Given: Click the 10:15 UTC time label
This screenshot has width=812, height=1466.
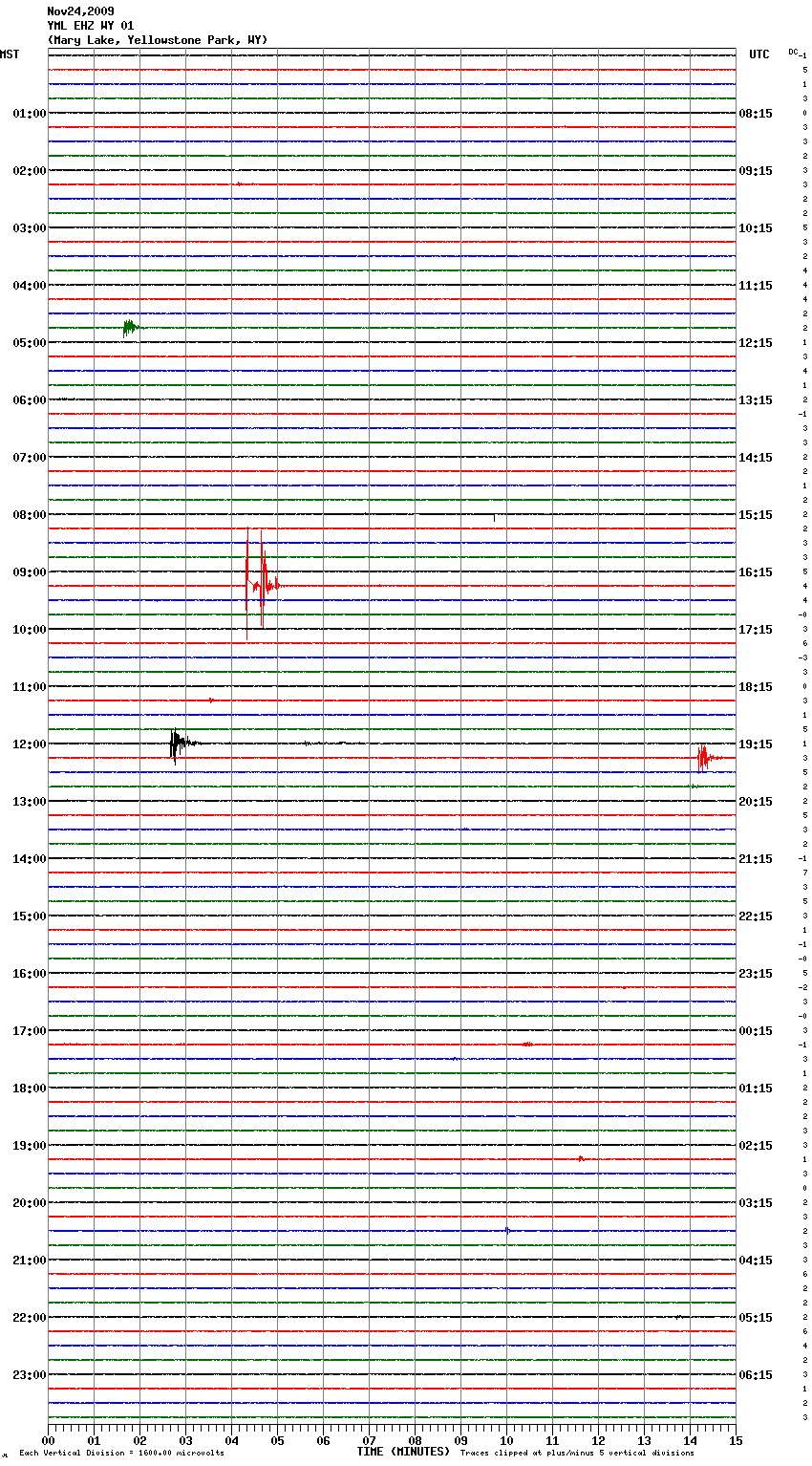Looking at the screenshot, I should [756, 228].
